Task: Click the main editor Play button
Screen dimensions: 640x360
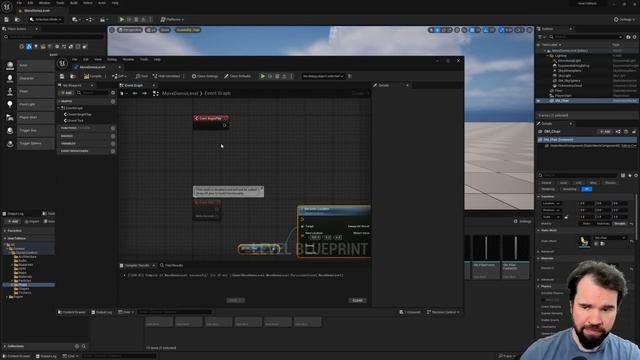Action: click(122, 19)
